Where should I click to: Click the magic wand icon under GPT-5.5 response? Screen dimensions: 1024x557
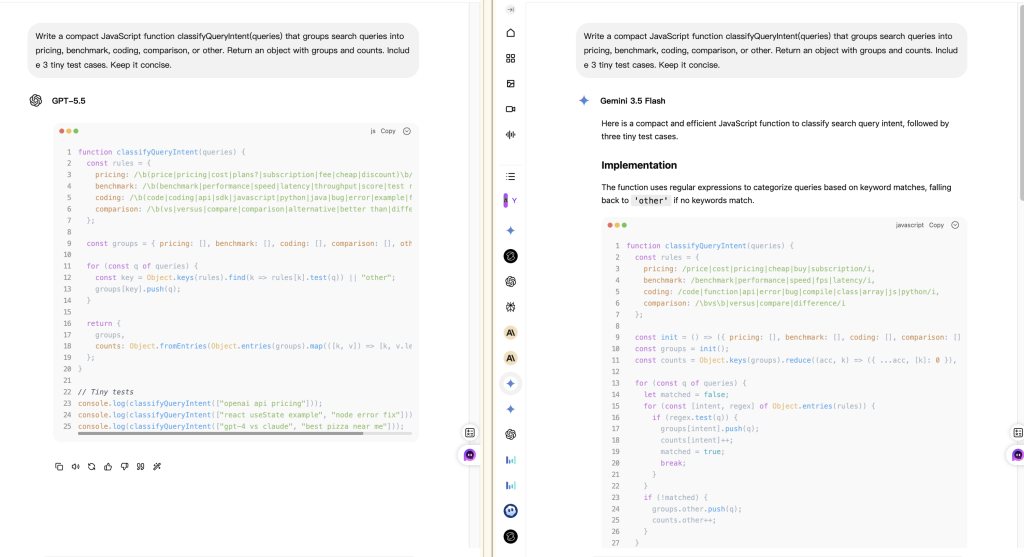[157, 467]
